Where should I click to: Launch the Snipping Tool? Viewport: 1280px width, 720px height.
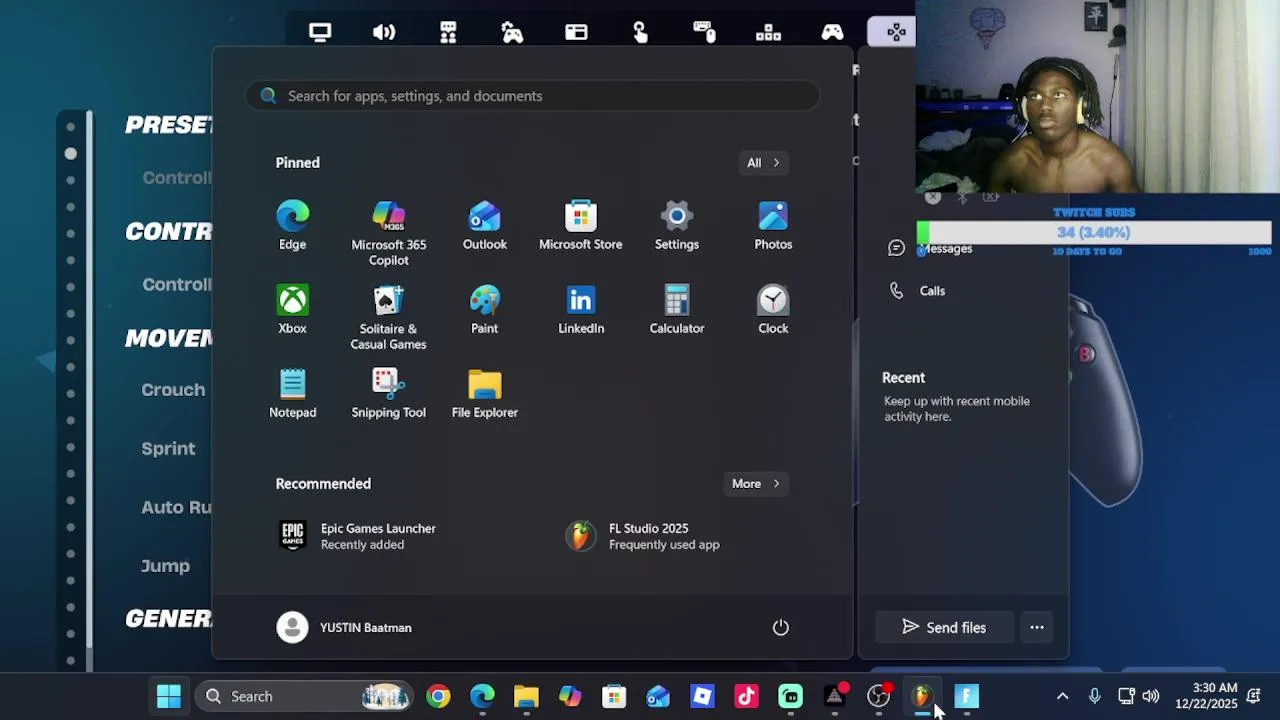click(388, 394)
